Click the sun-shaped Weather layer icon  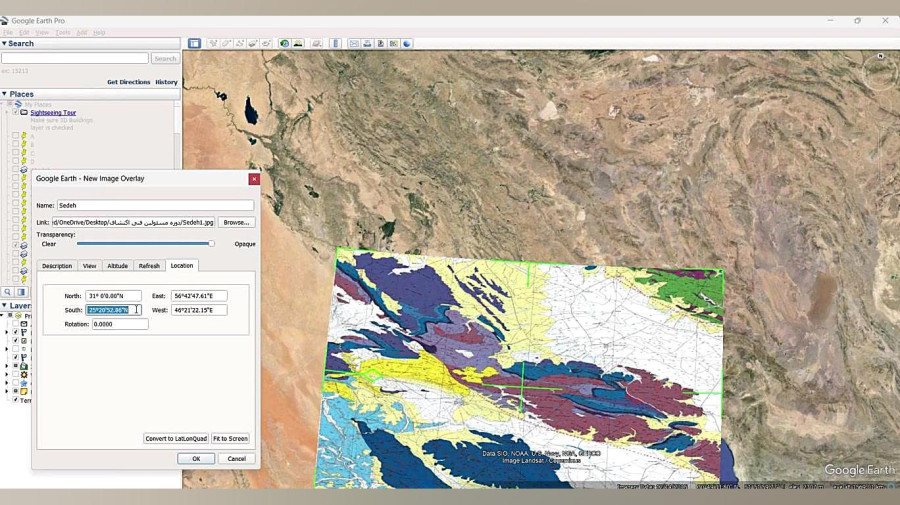pos(24,374)
